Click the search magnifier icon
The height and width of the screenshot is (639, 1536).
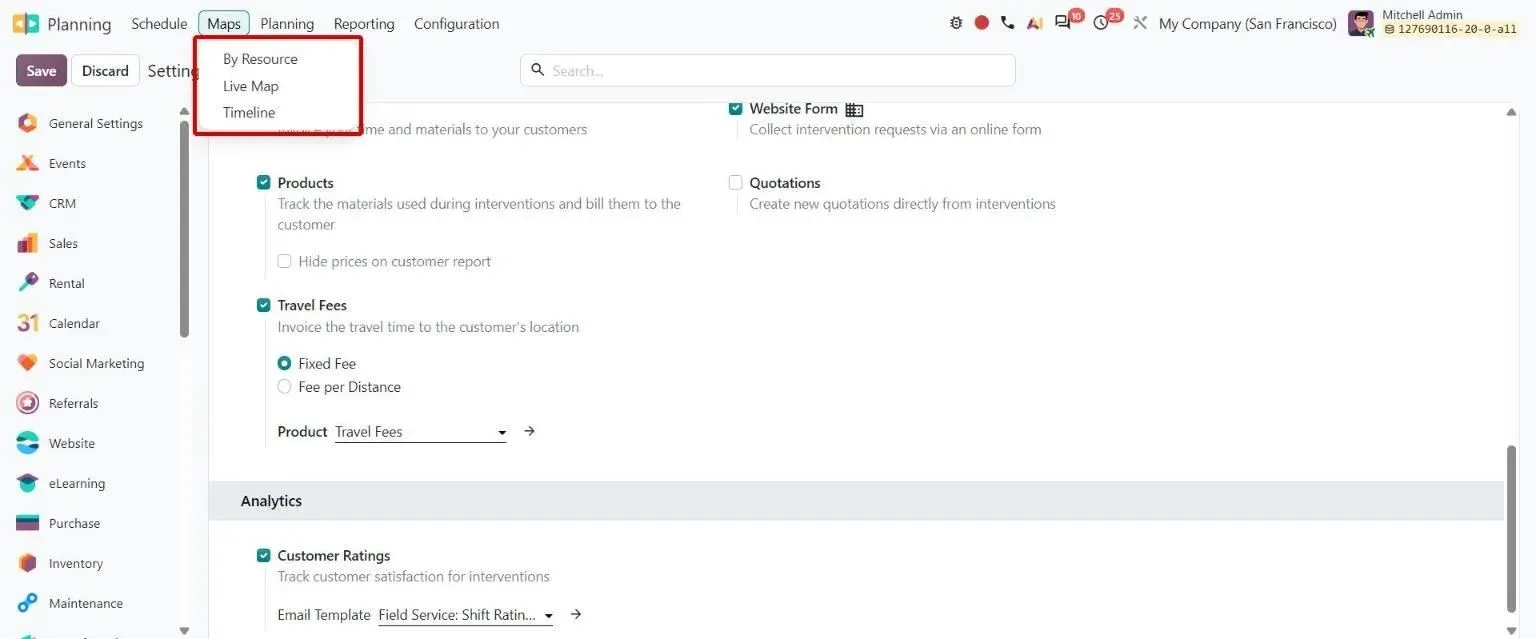pyautogui.click(x=537, y=70)
